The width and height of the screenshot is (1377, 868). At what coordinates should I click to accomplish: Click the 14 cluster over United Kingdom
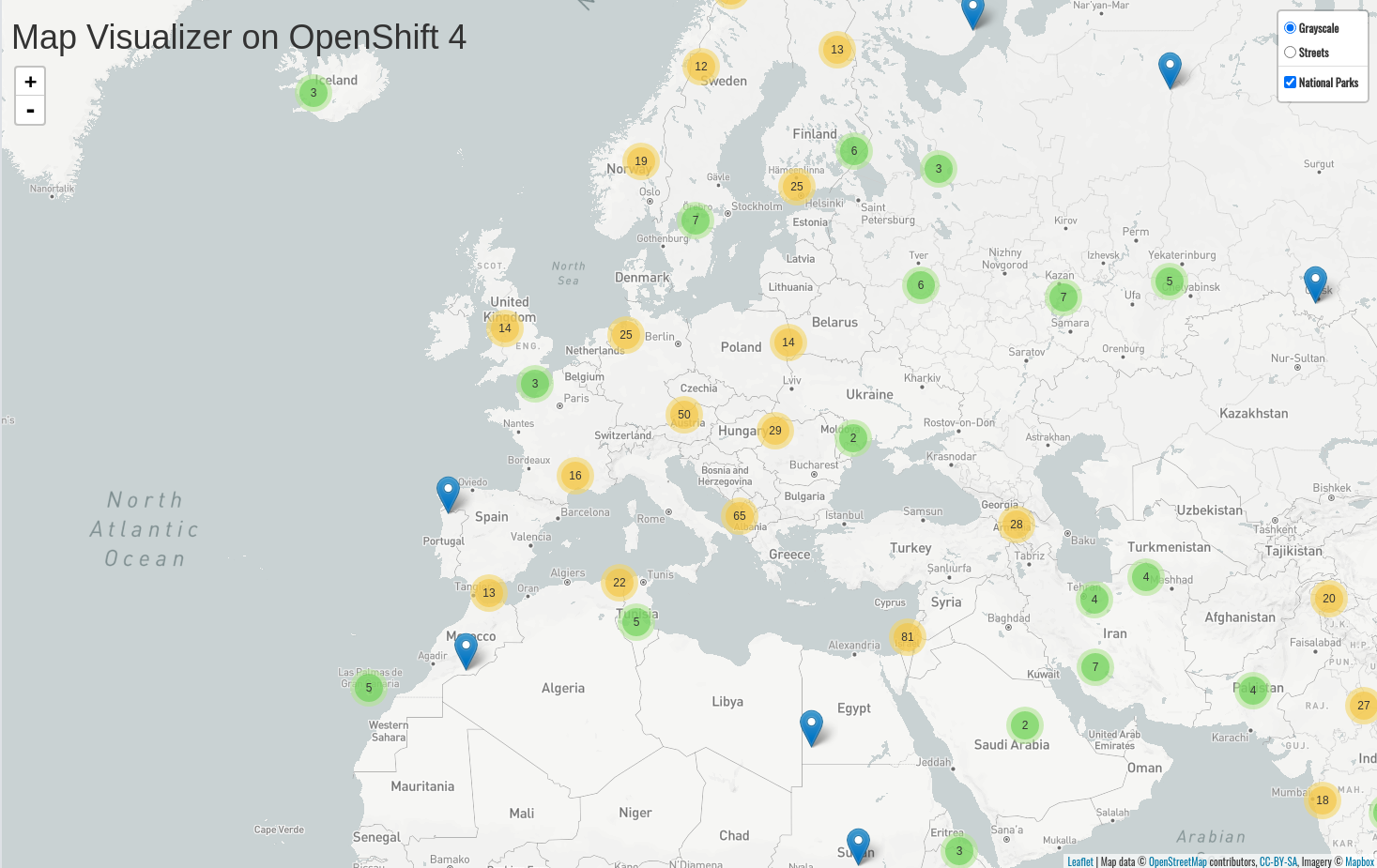(504, 328)
